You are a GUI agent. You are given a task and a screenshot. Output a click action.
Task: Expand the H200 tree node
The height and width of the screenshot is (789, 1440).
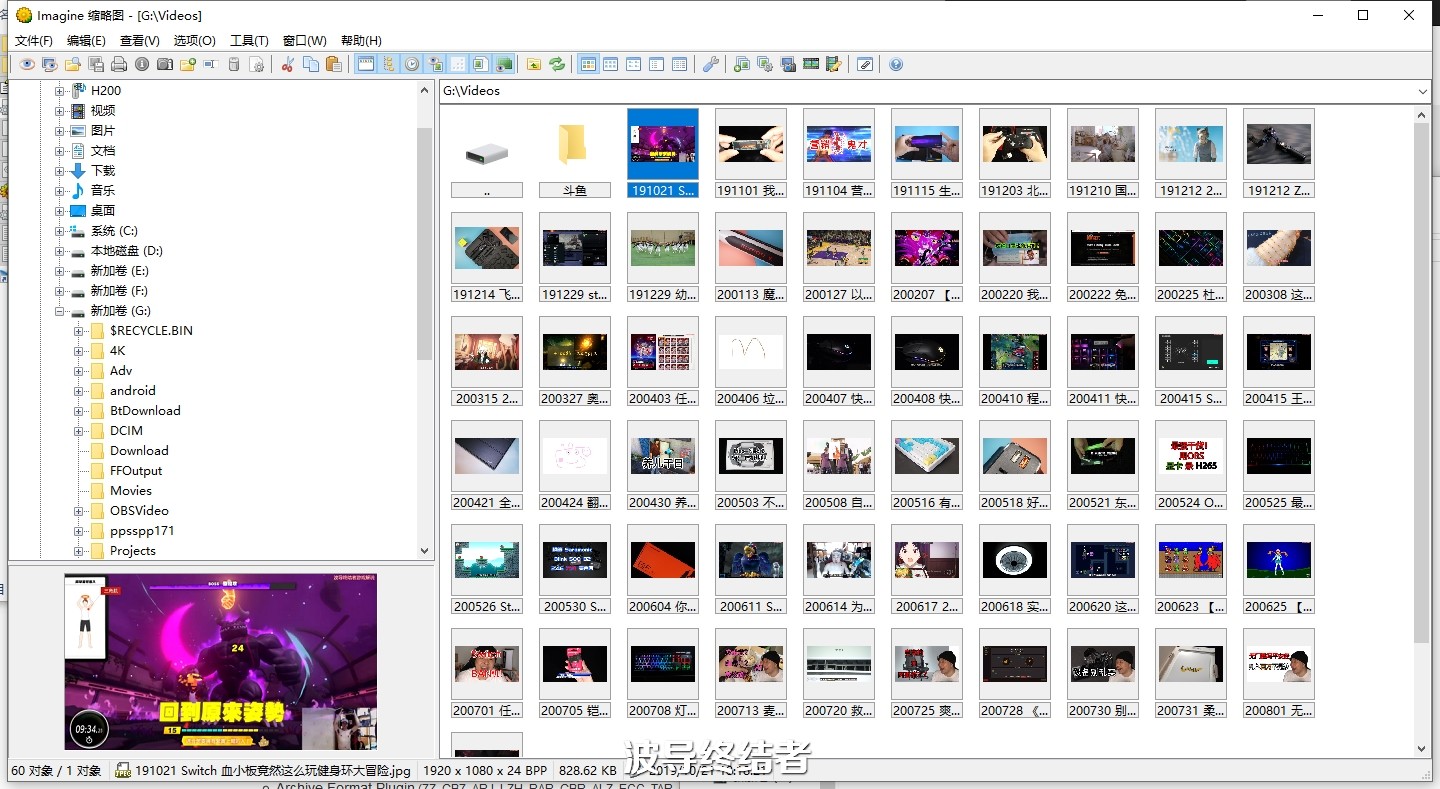(x=59, y=91)
